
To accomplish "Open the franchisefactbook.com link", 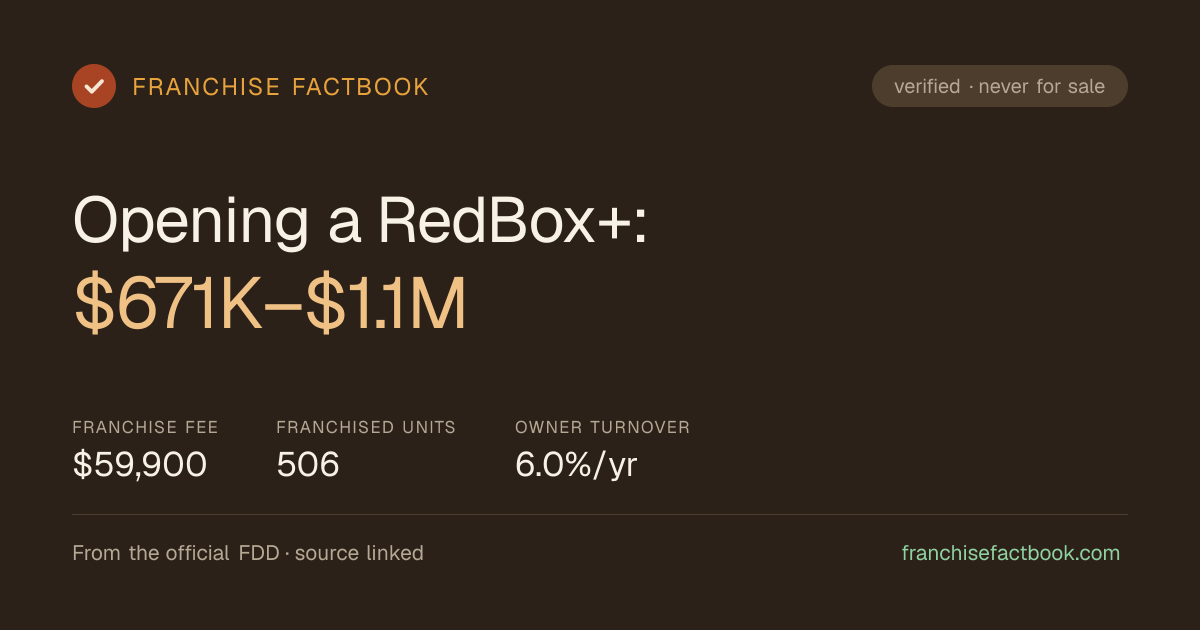I will pyautogui.click(x=1011, y=553).
